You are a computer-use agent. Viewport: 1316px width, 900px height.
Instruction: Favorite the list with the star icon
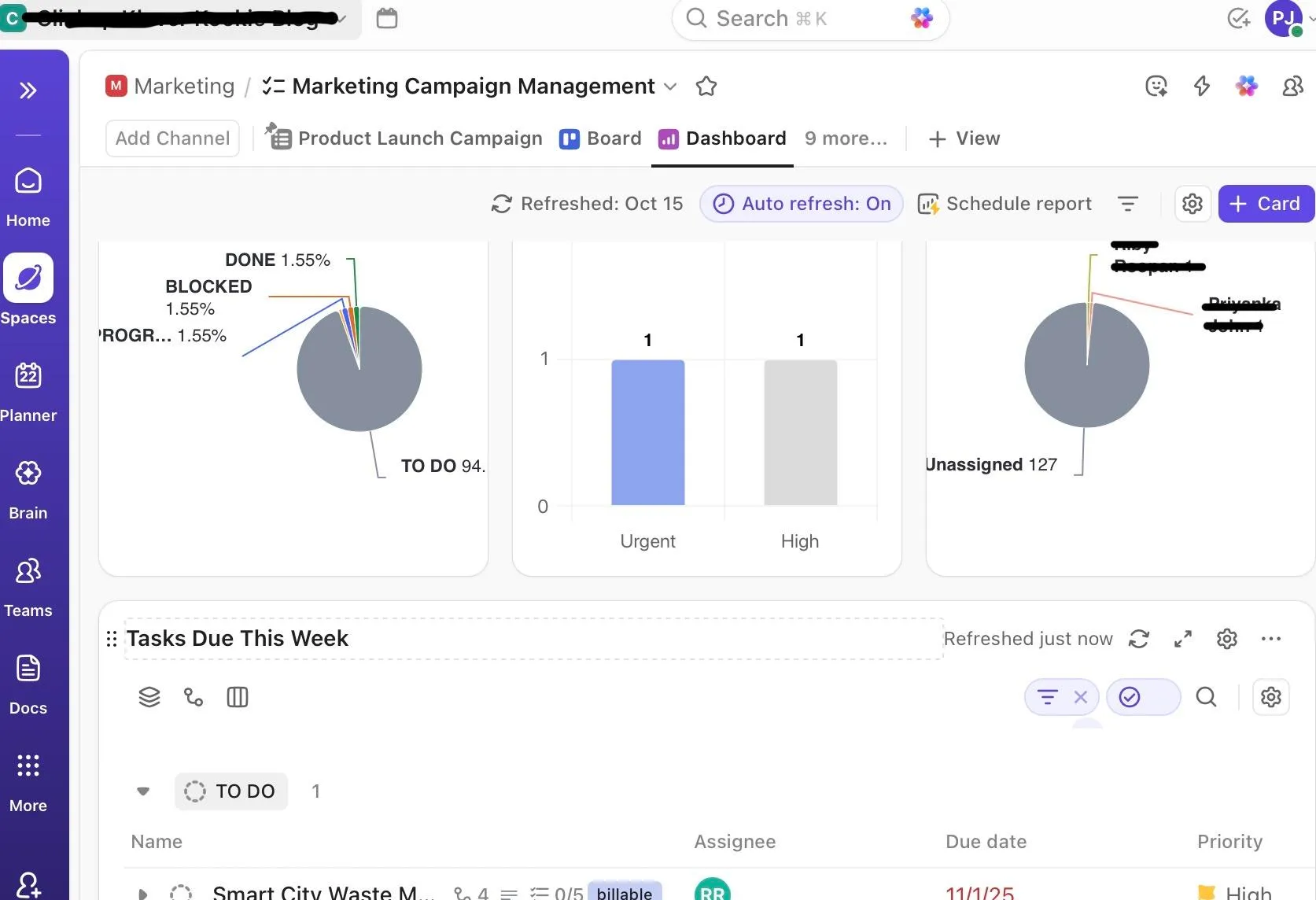pyautogui.click(x=706, y=86)
